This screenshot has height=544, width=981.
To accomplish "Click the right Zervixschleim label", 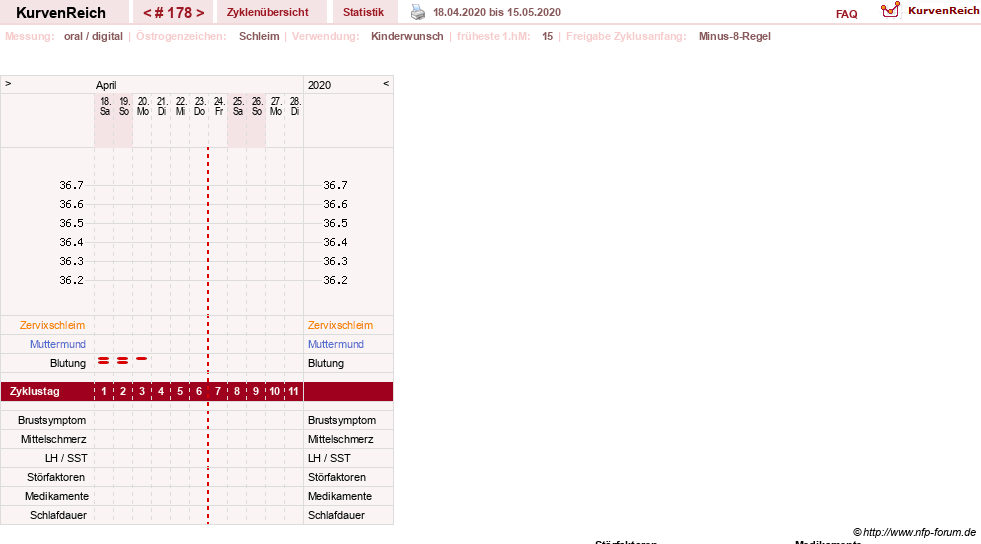I will point(340,325).
